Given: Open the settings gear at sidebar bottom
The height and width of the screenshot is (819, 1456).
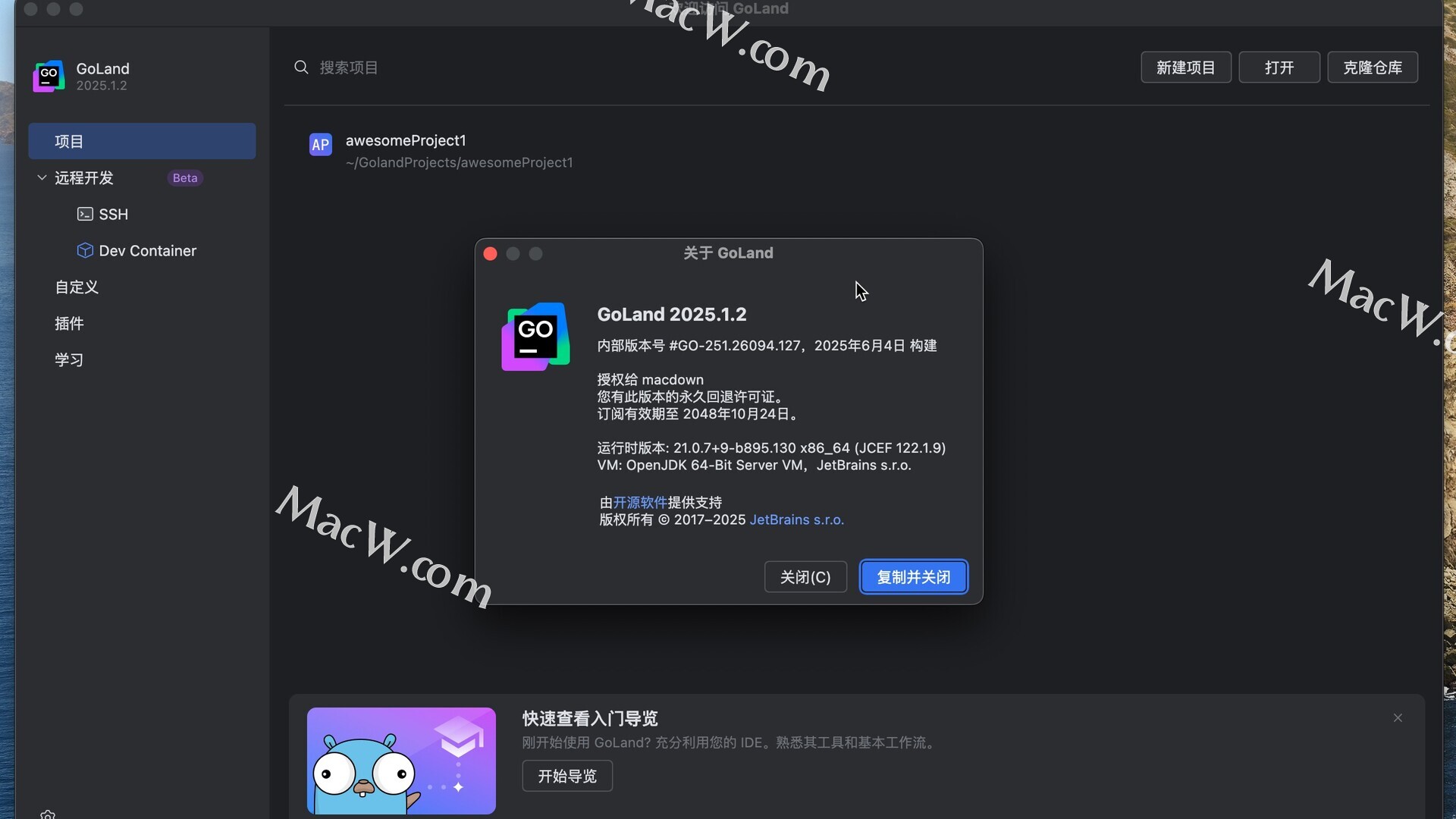Looking at the screenshot, I should point(48,814).
